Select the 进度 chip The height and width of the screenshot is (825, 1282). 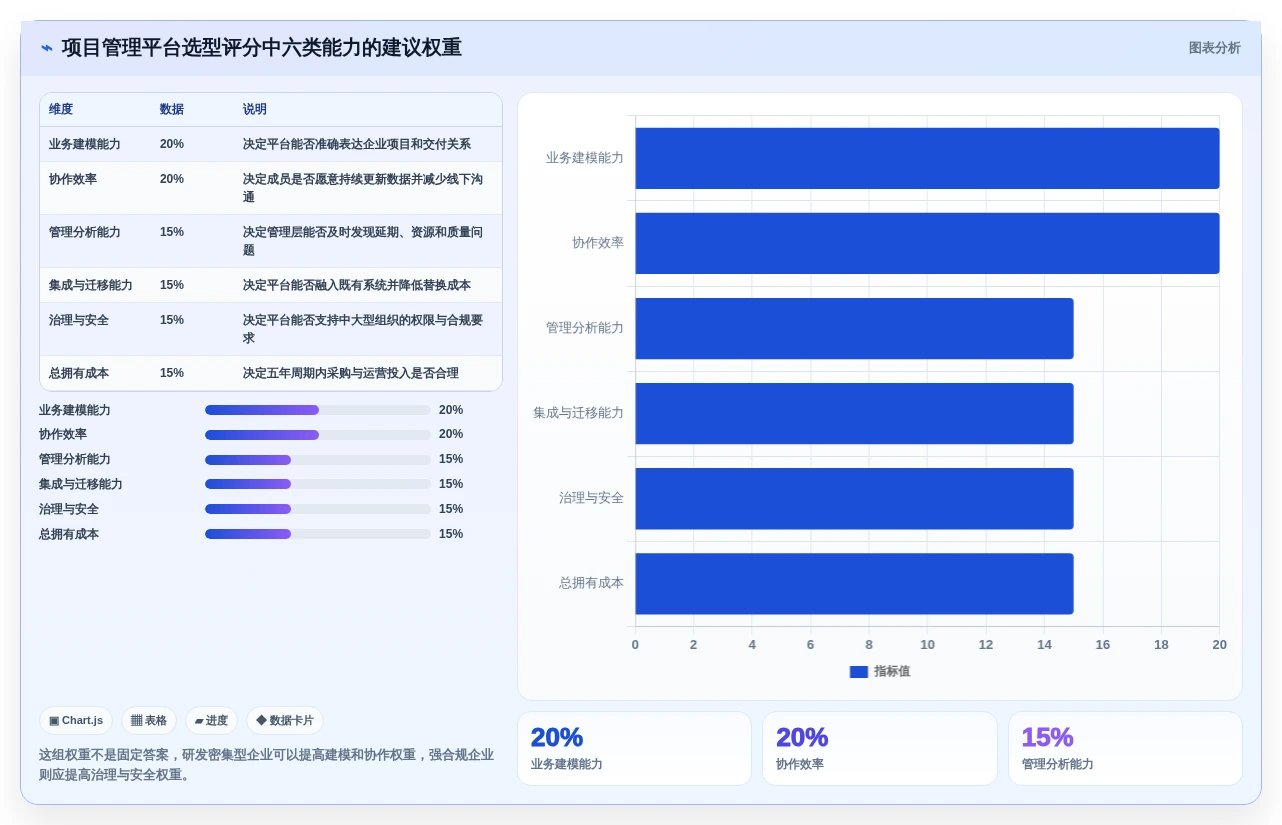pos(211,720)
